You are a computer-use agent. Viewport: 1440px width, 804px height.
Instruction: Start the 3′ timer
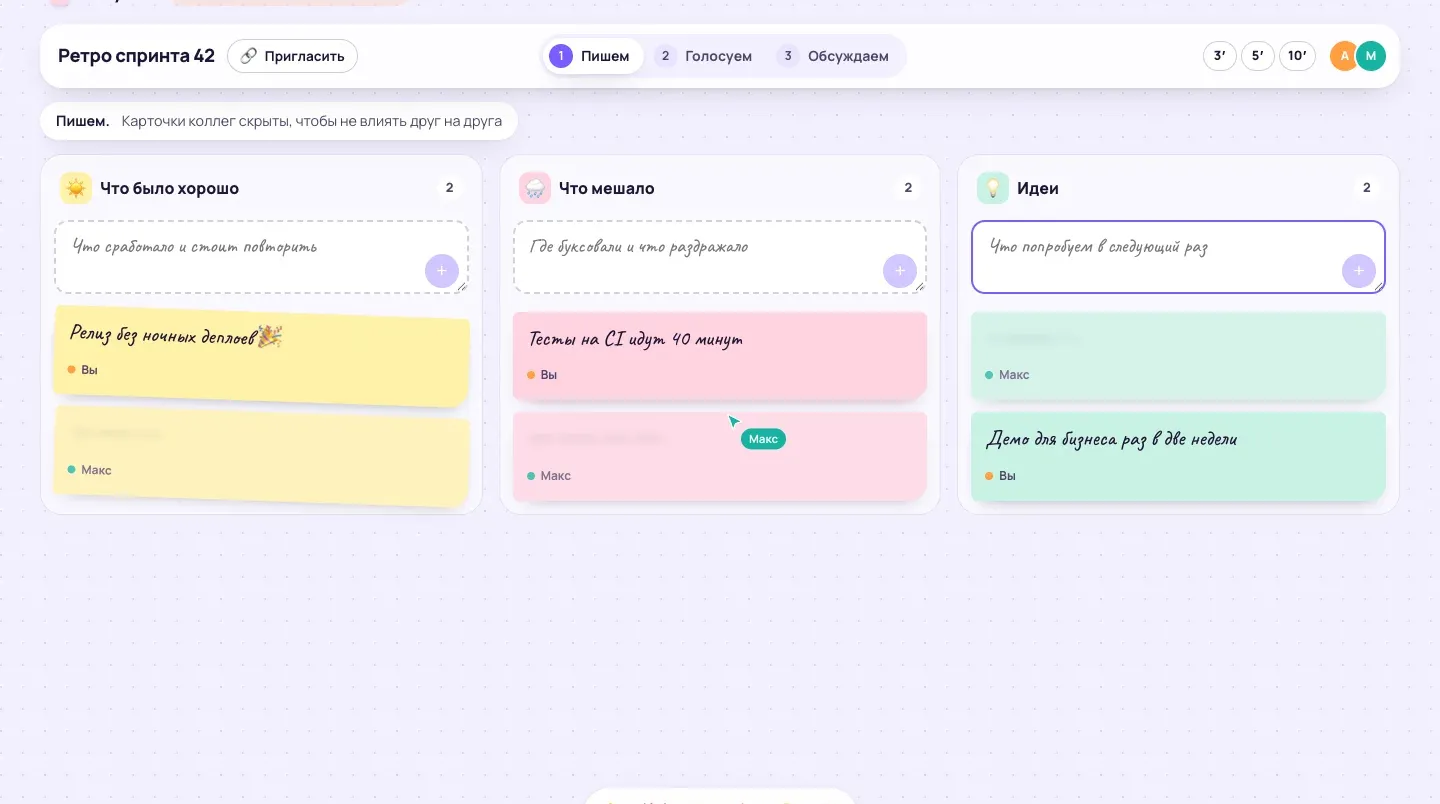1220,56
